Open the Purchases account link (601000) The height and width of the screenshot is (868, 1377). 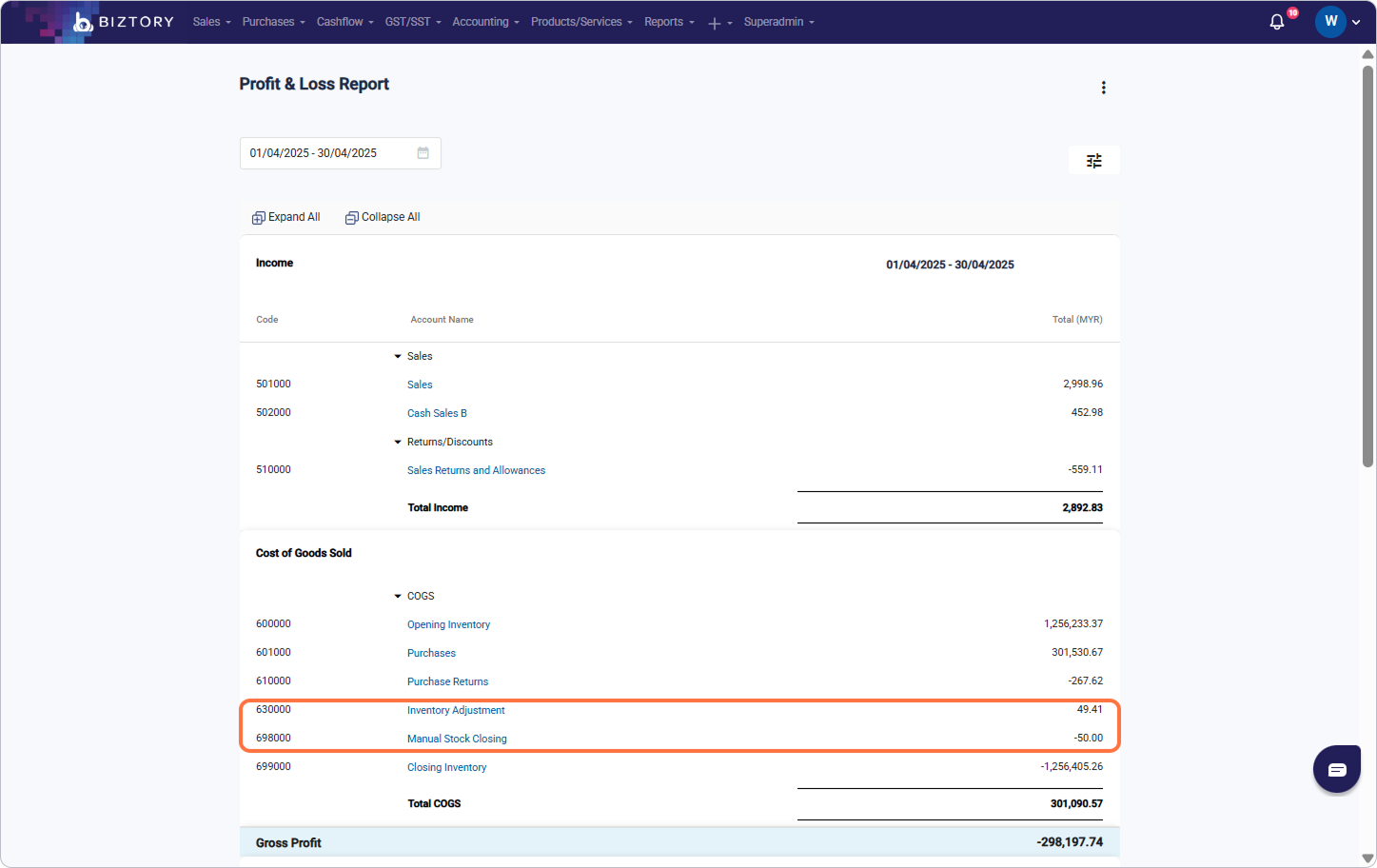[431, 653]
